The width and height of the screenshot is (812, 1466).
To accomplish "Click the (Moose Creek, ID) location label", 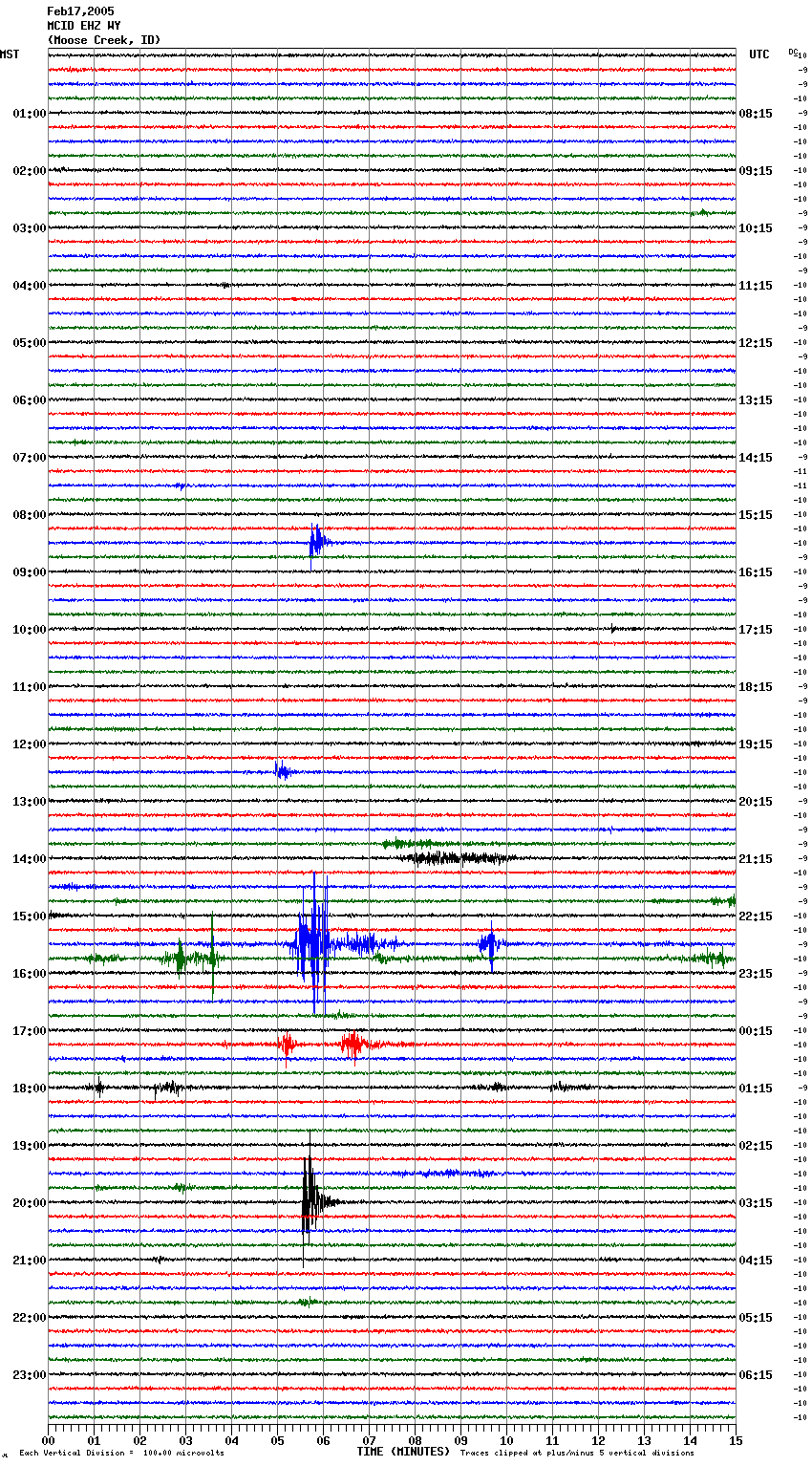I will pyautogui.click(x=104, y=40).
